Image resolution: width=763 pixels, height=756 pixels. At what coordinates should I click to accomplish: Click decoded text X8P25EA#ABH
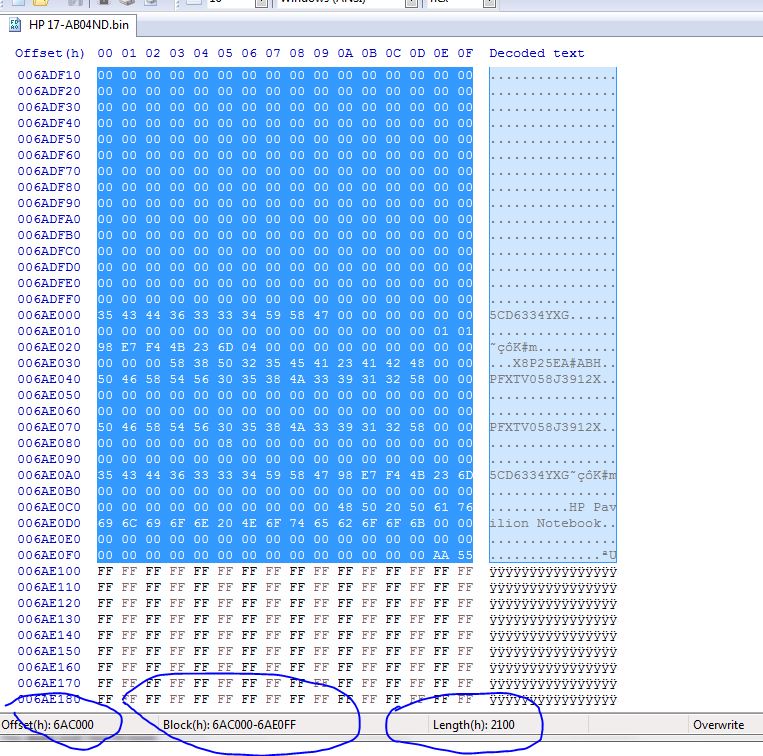pyautogui.click(x=557, y=363)
